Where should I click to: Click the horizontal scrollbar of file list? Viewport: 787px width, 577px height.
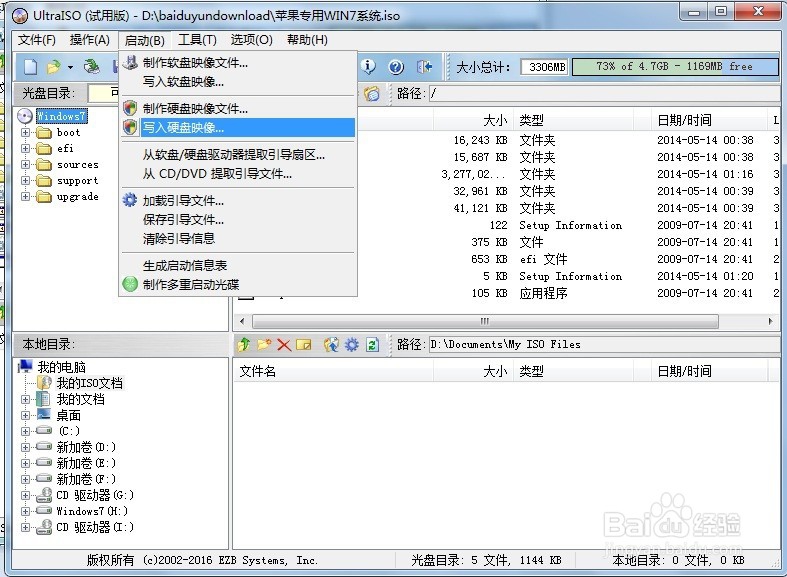(x=485, y=321)
